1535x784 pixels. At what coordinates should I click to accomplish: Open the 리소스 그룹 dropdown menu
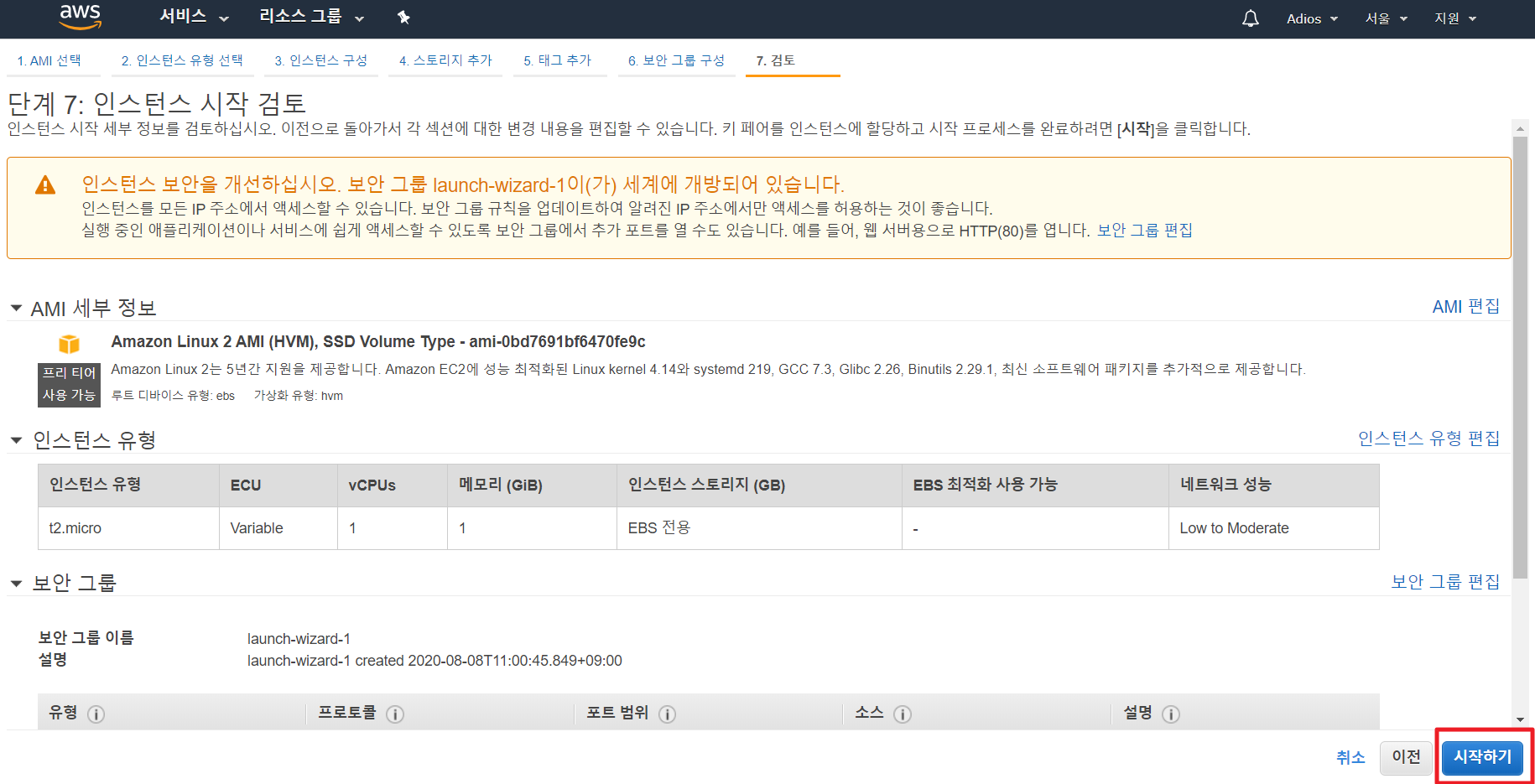click(311, 17)
